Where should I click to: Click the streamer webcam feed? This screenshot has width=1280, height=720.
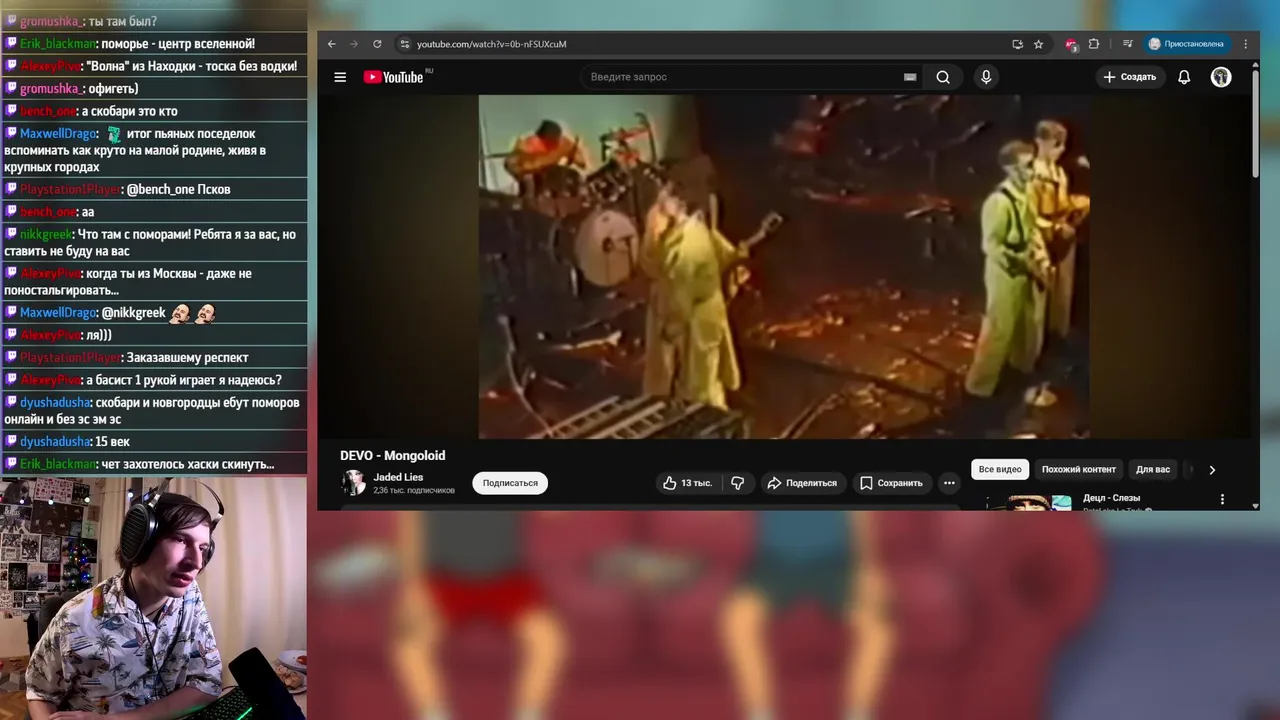pyautogui.click(x=153, y=598)
